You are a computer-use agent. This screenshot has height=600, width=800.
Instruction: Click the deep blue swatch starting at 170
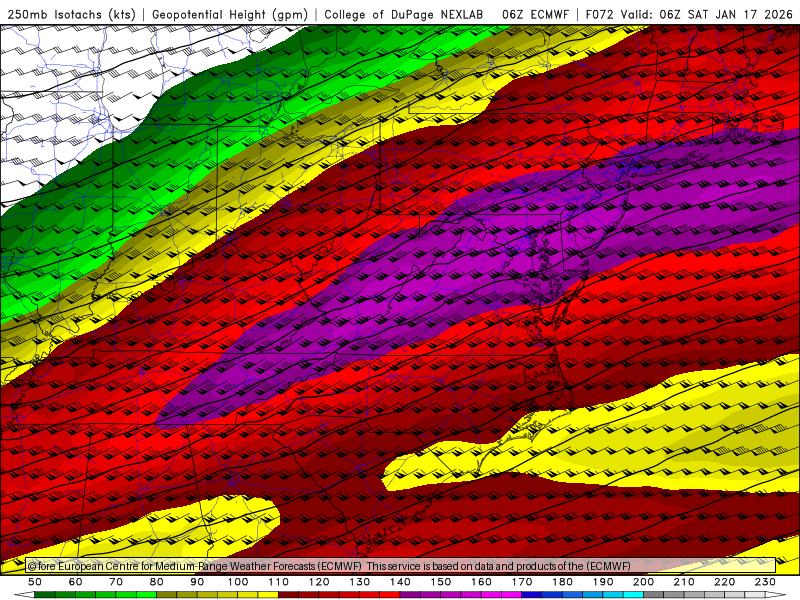(532, 595)
